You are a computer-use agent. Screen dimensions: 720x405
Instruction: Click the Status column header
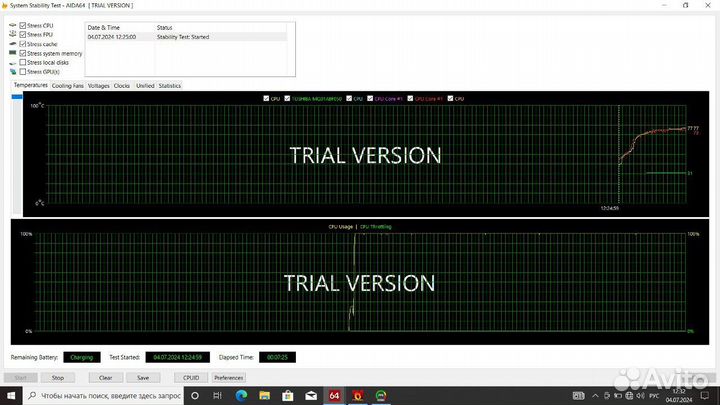(164, 28)
